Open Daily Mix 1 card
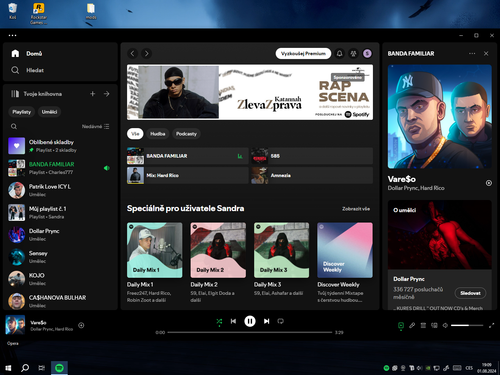 pyautogui.click(x=155, y=262)
